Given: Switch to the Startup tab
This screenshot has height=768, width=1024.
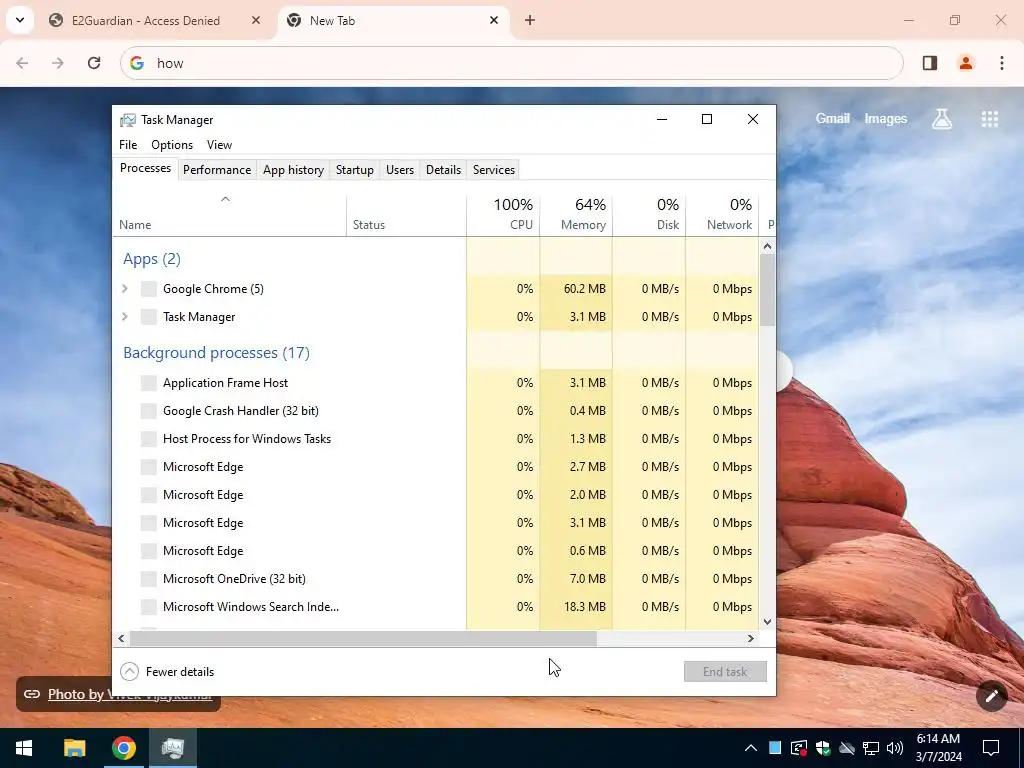Looking at the screenshot, I should click(355, 170).
